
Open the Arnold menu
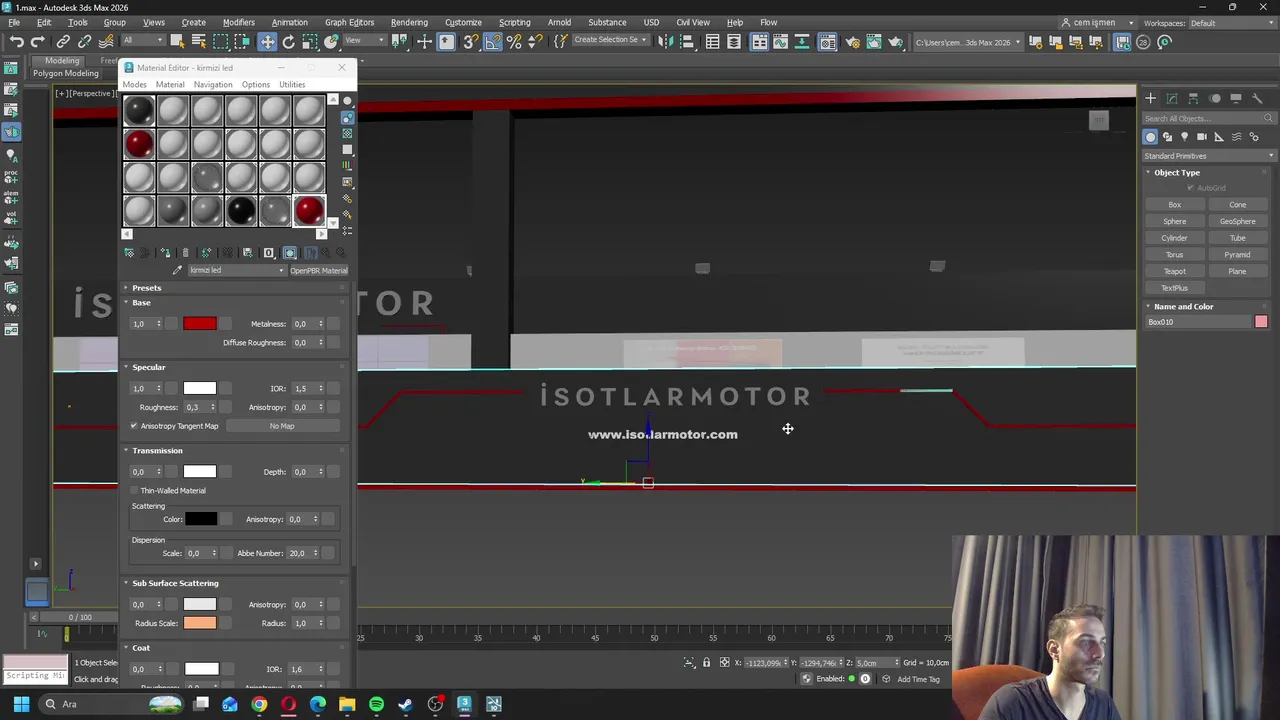[x=559, y=22]
